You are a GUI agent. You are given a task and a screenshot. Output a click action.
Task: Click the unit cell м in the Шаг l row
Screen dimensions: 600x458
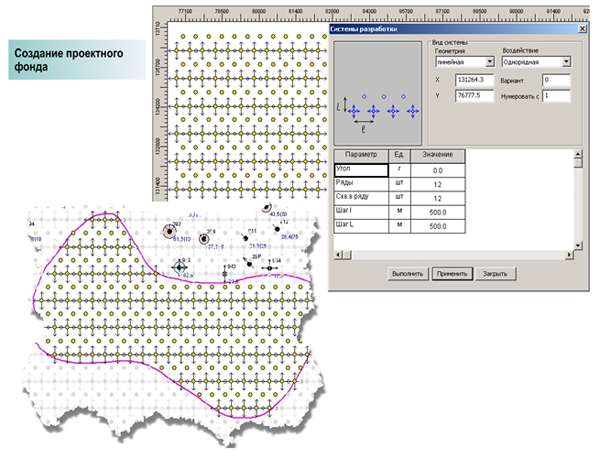coord(399,212)
